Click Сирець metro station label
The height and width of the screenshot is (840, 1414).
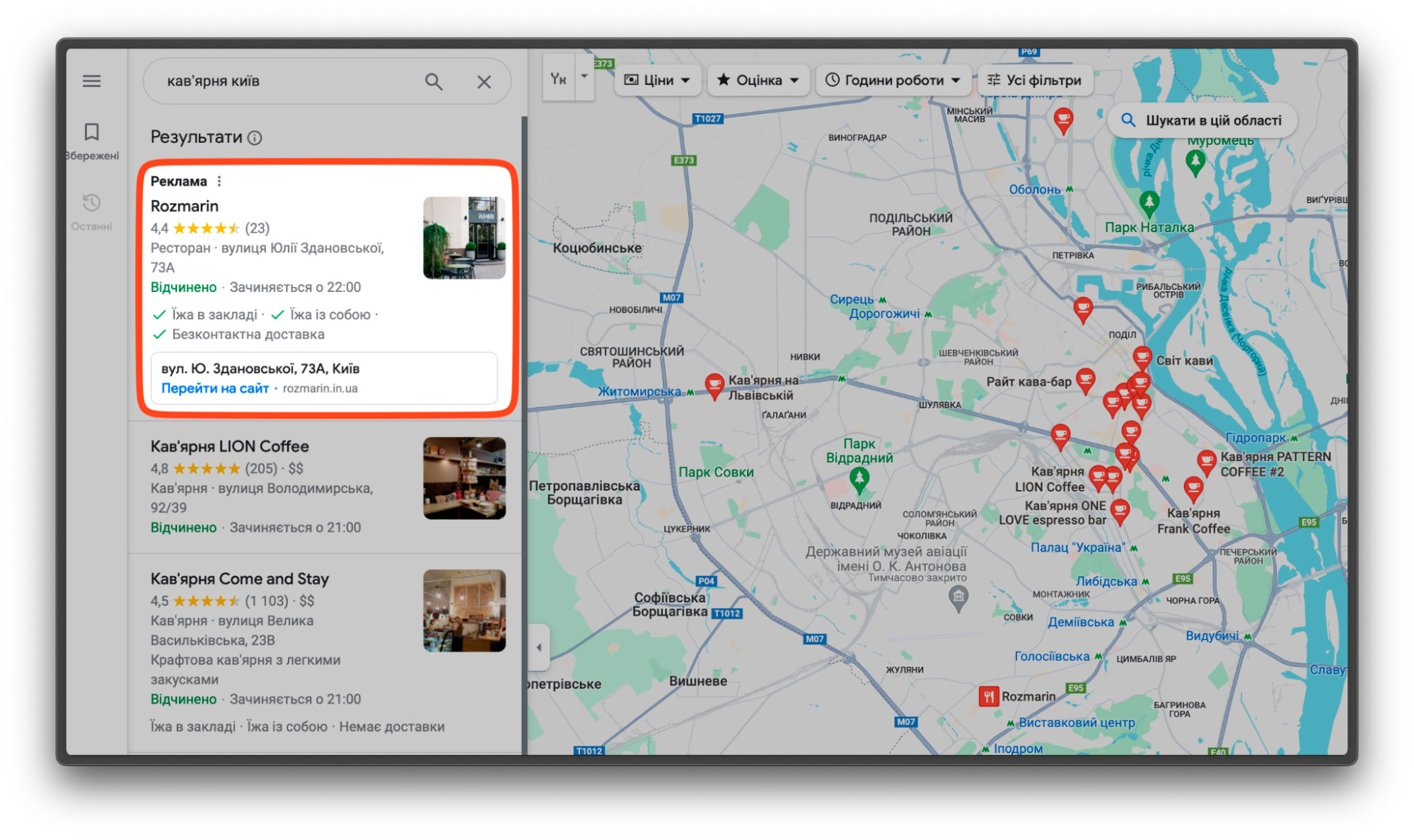pyautogui.click(x=852, y=300)
